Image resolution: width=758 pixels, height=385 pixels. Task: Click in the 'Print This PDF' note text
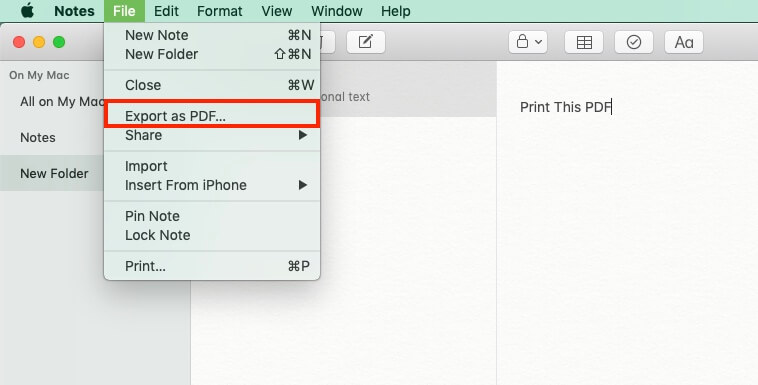[x=566, y=107]
